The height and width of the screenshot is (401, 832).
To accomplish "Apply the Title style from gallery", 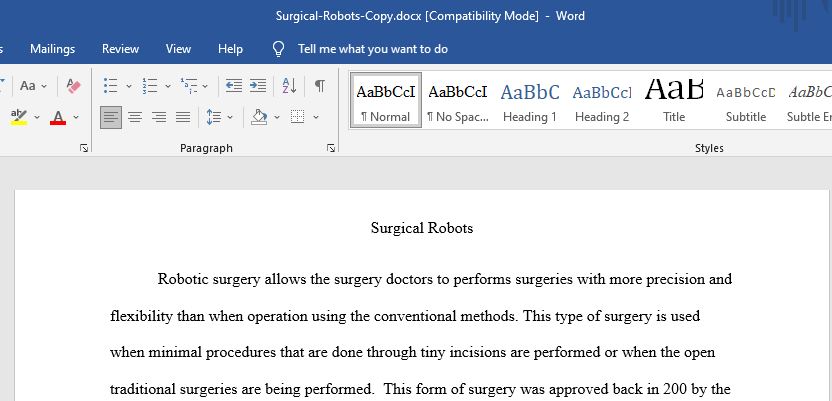I will click(674, 101).
